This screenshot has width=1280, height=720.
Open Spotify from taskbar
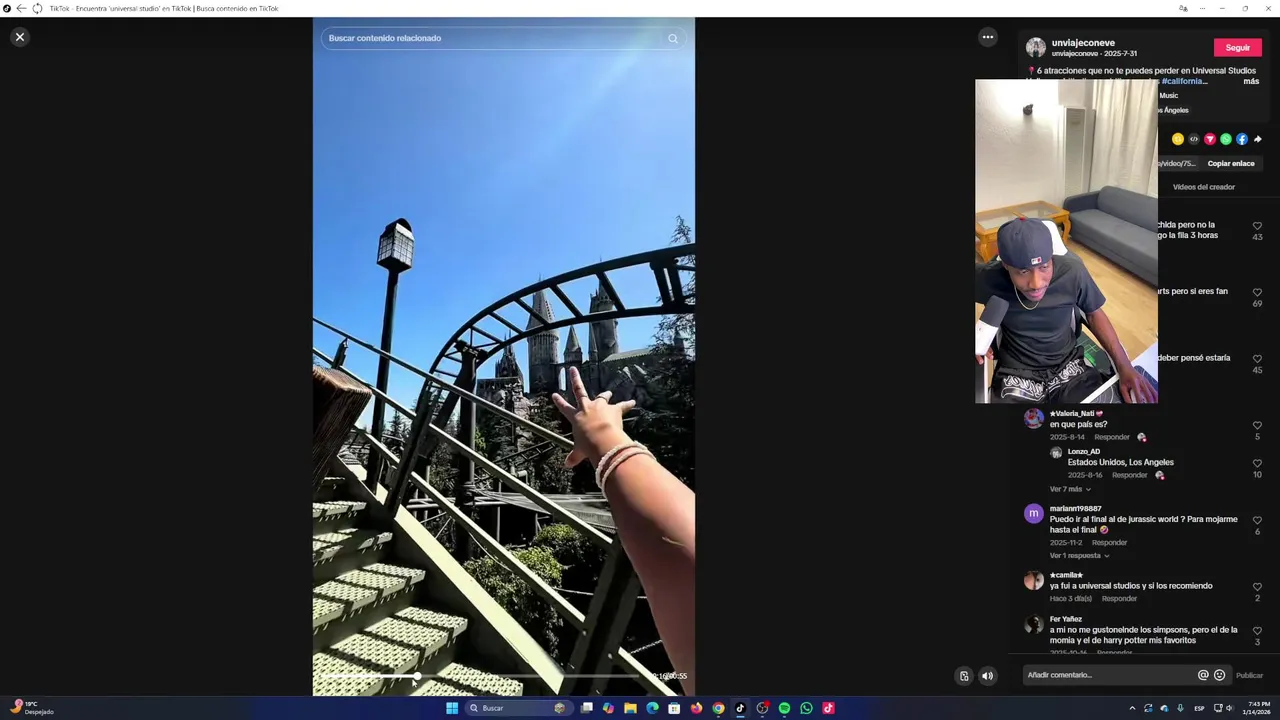click(784, 708)
